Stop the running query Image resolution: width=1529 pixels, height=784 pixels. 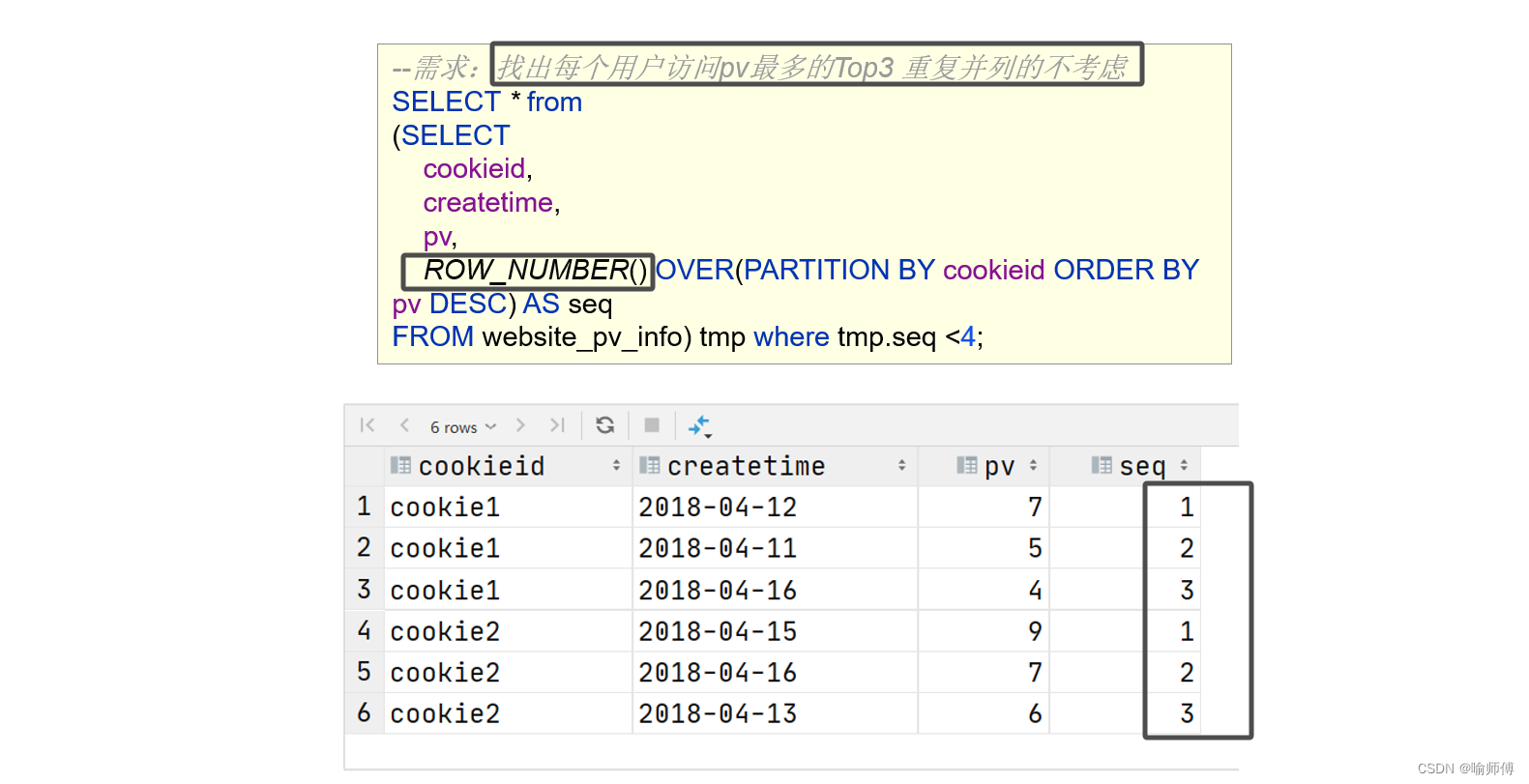[652, 425]
